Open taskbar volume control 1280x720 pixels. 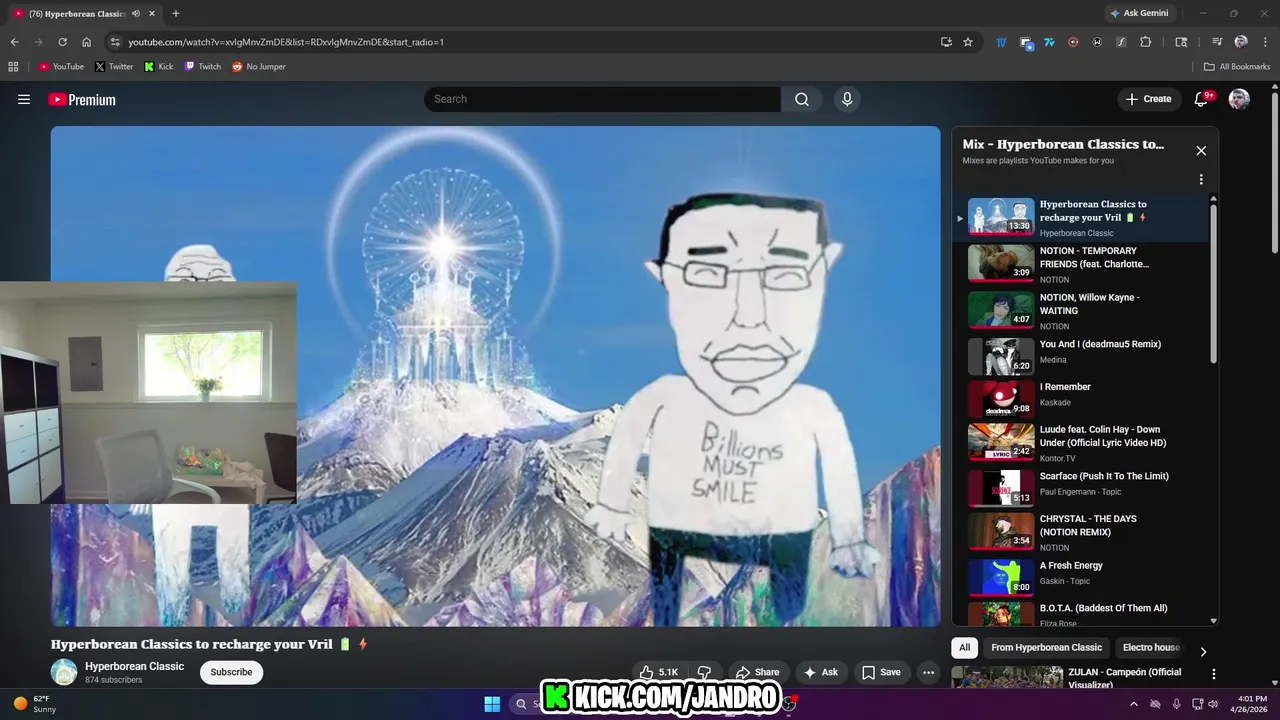coord(1213,704)
